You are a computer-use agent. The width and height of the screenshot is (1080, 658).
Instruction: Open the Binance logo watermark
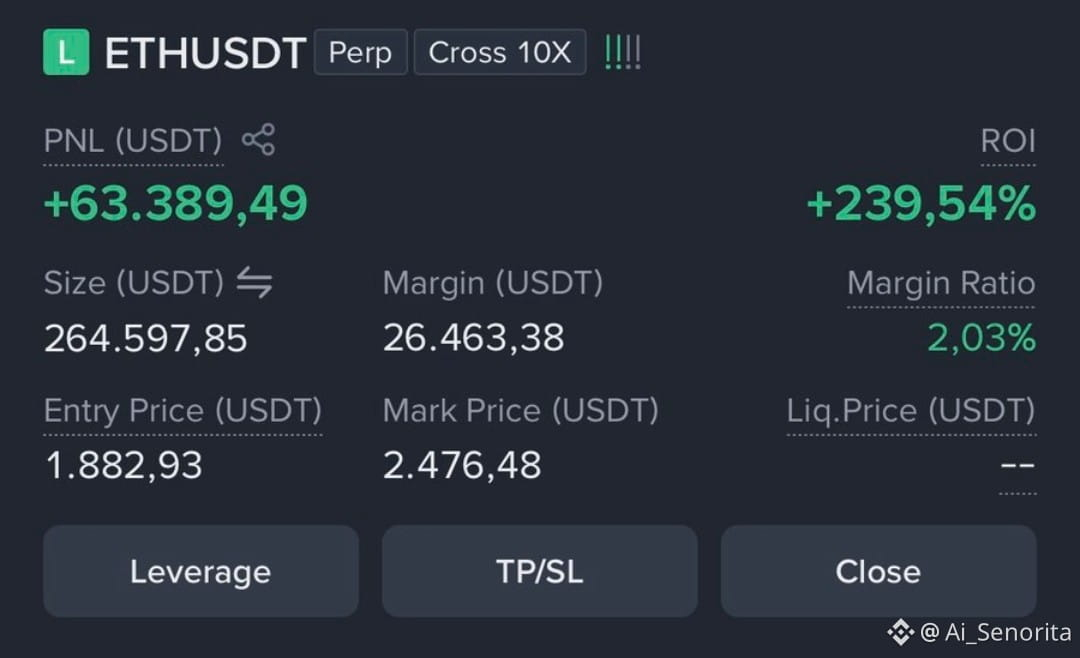click(x=900, y=632)
